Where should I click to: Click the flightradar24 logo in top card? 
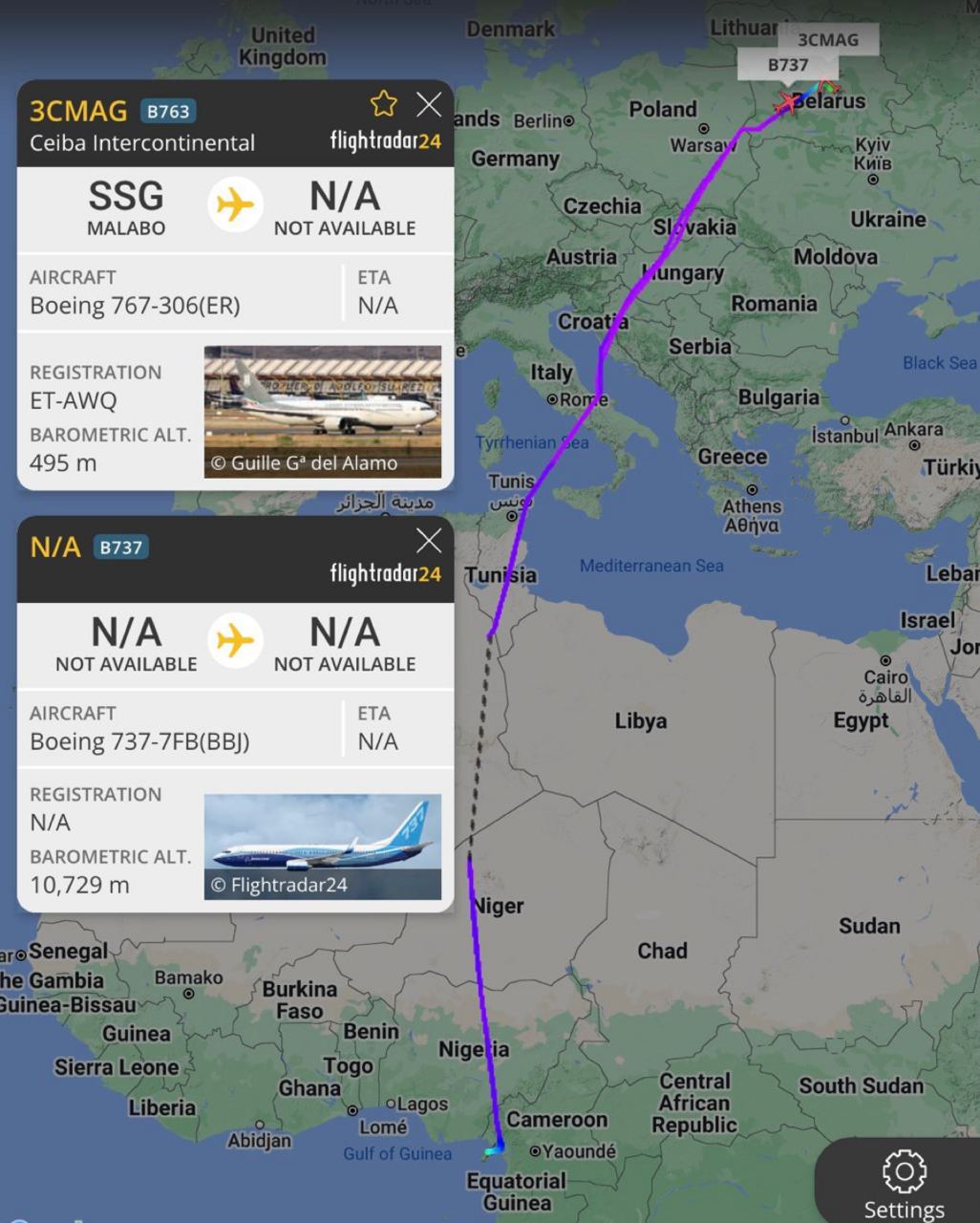(386, 141)
